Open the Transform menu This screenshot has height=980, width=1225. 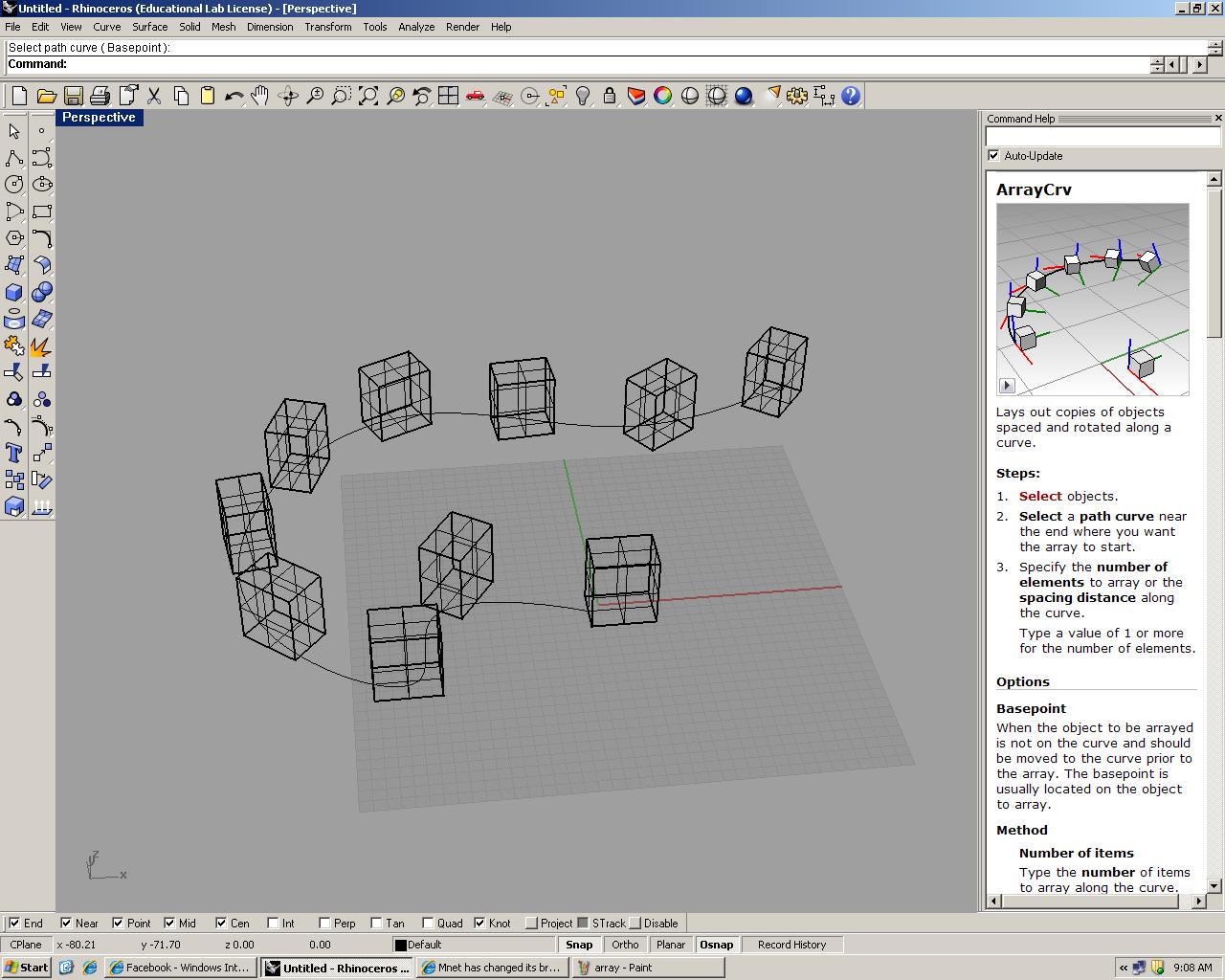[x=328, y=27]
